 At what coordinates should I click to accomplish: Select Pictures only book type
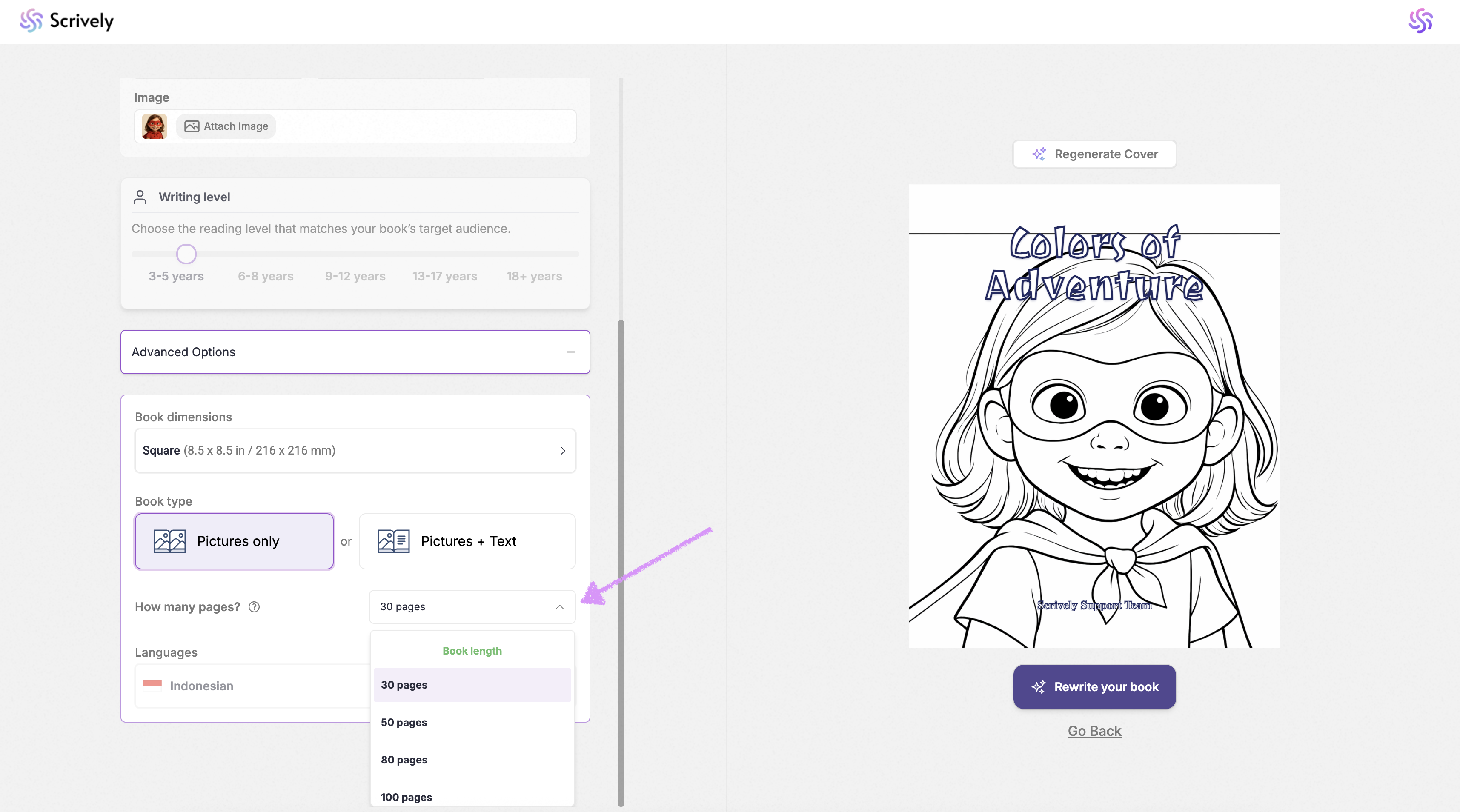coord(234,540)
